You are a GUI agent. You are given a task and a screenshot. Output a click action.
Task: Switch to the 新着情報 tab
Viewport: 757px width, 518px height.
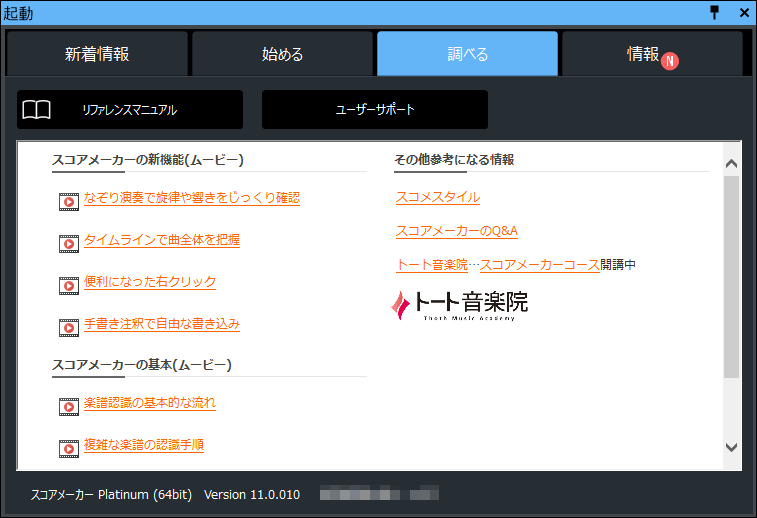(97, 54)
